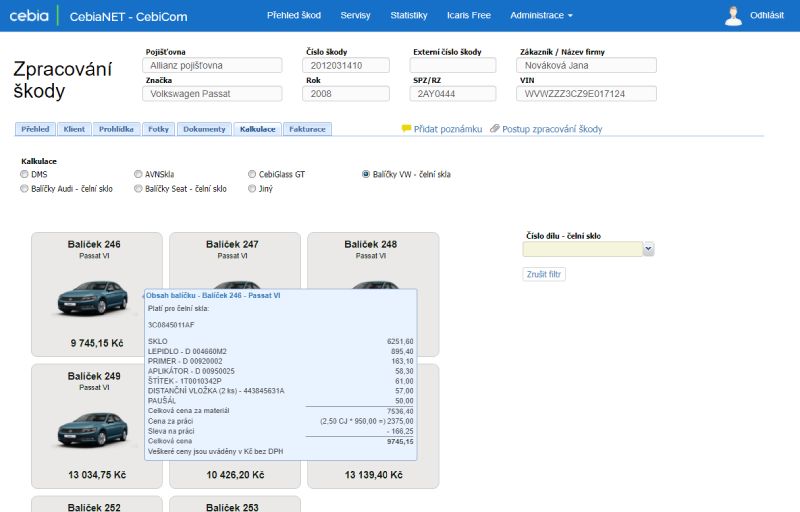Click the DISTANČNÍ VLOŽKA row in tooltip

(x=281, y=391)
